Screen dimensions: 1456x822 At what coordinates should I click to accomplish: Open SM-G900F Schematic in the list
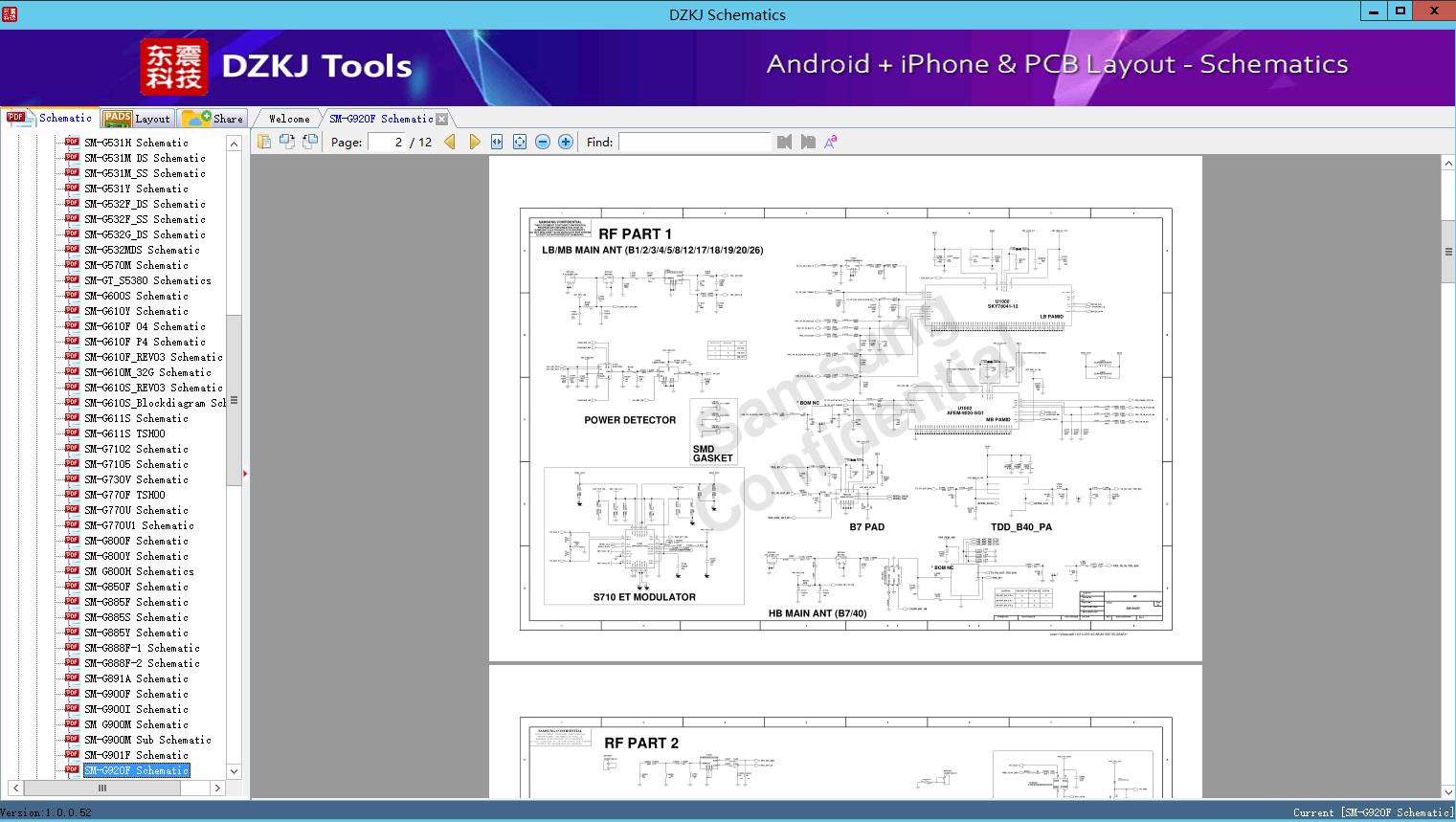pos(136,694)
